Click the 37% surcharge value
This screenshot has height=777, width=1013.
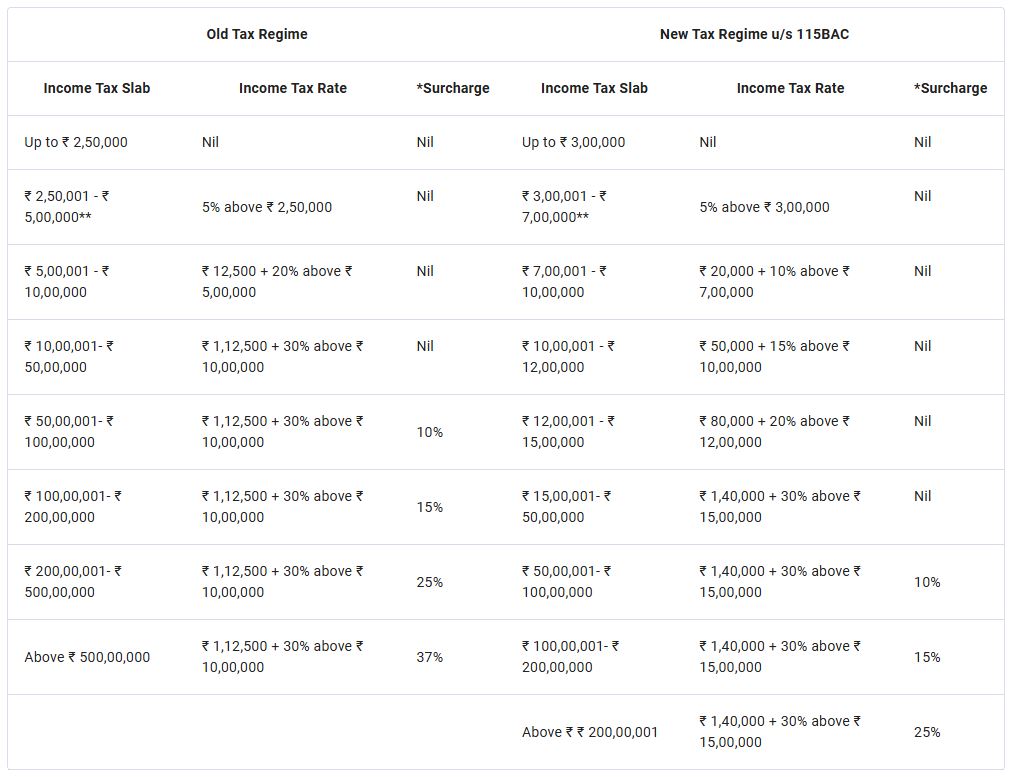coord(430,658)
